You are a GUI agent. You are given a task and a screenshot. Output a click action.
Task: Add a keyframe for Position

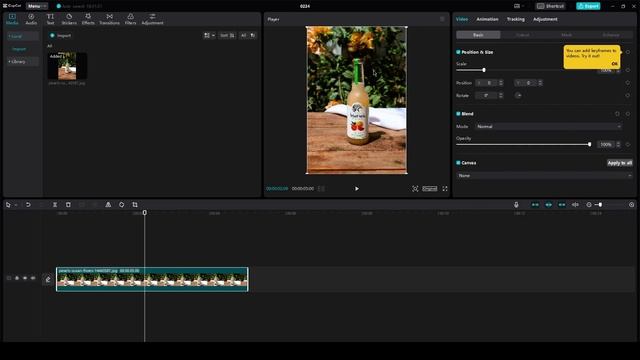(x=628, y=83)
